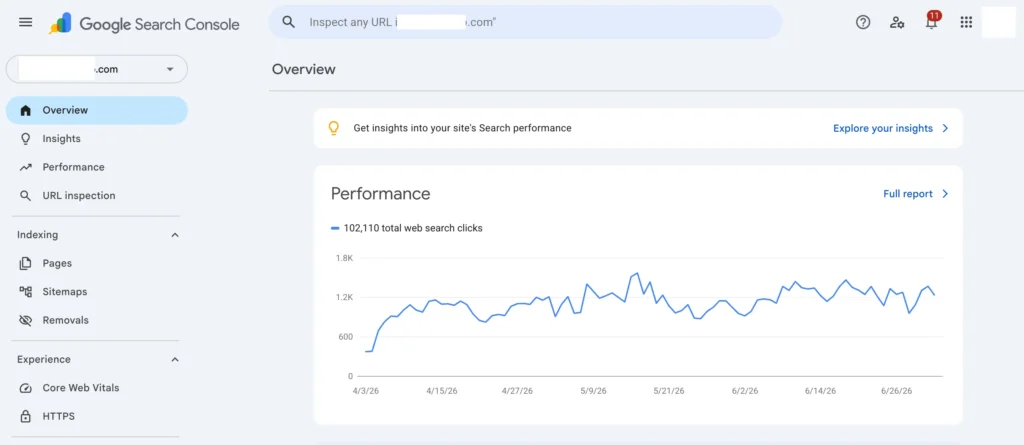Click the Sitemaps icon
This screenshot has height=445, width=1024.
click(x=25, y=291)
